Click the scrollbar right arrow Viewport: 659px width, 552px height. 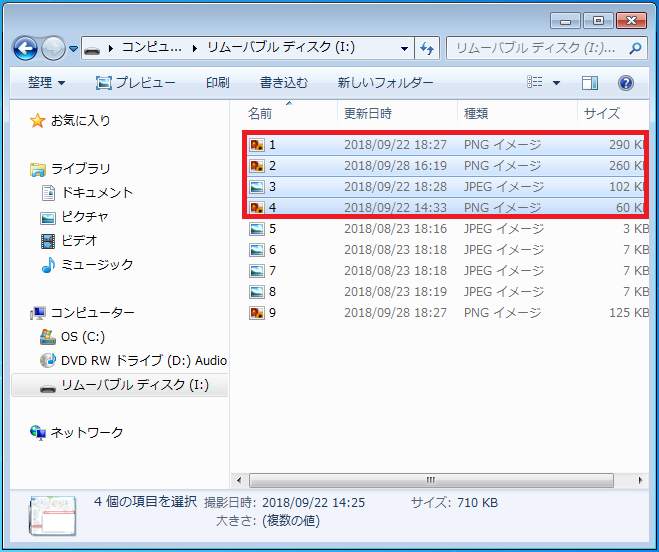(x=641, y=480)
